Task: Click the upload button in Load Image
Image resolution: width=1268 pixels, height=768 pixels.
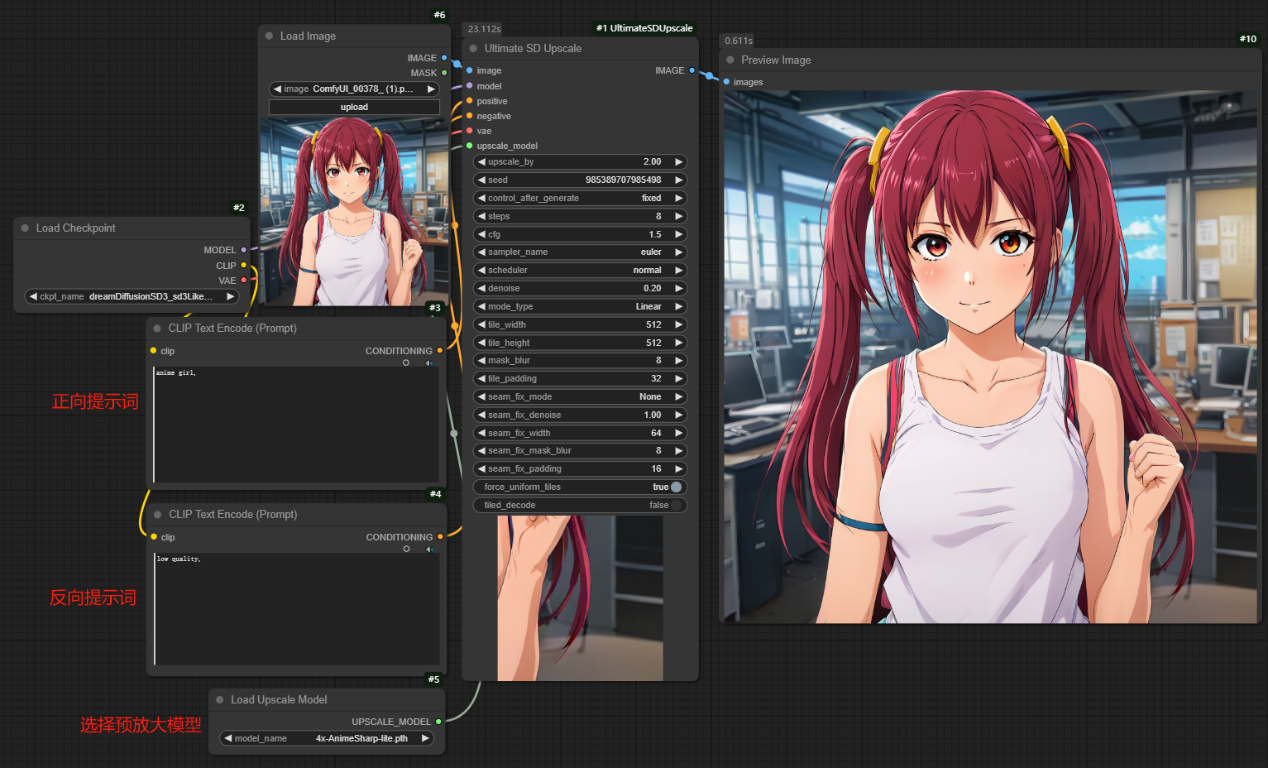Action: tap(354, 107)
